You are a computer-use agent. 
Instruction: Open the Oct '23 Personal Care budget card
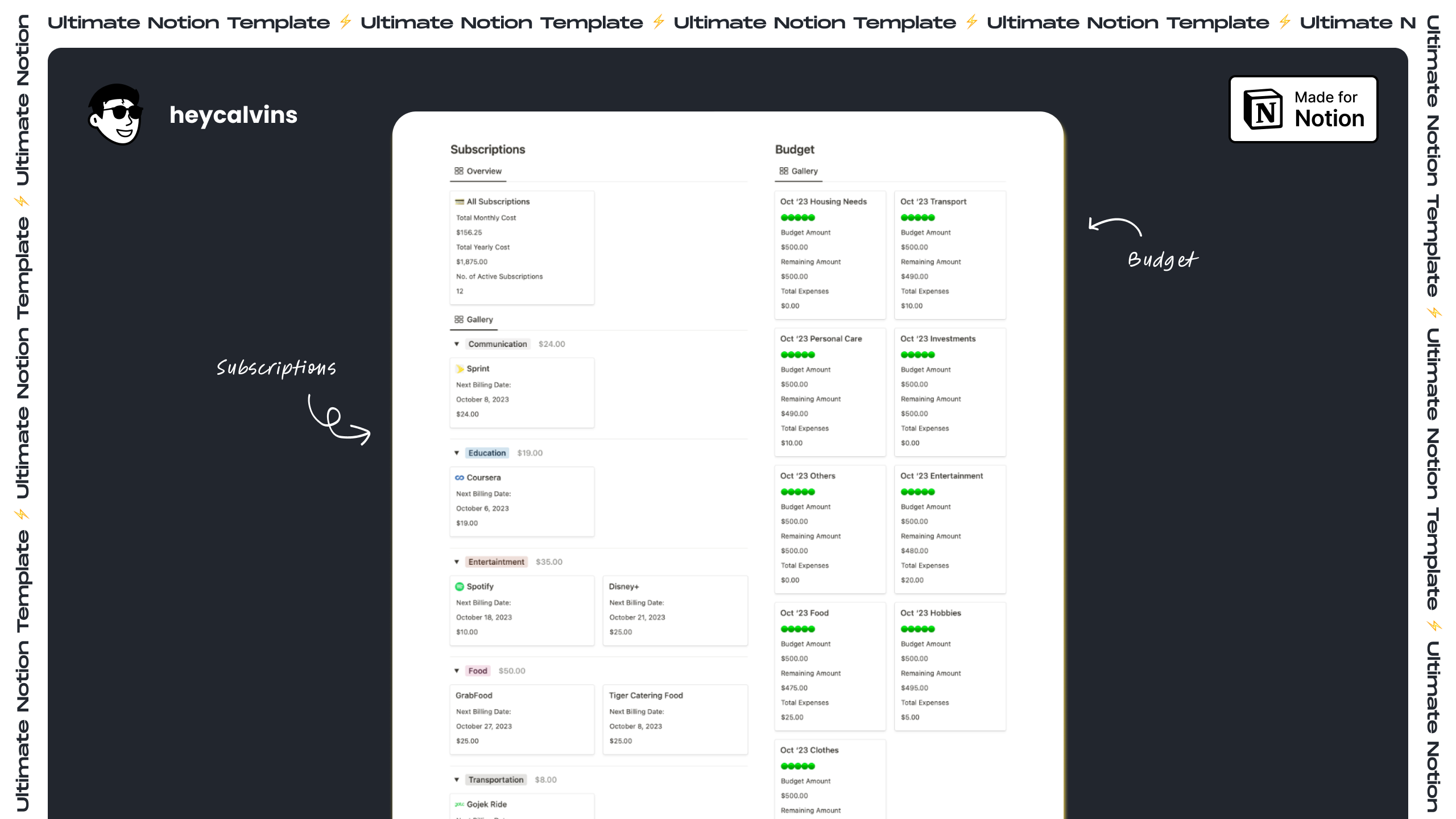pos(830,392)
